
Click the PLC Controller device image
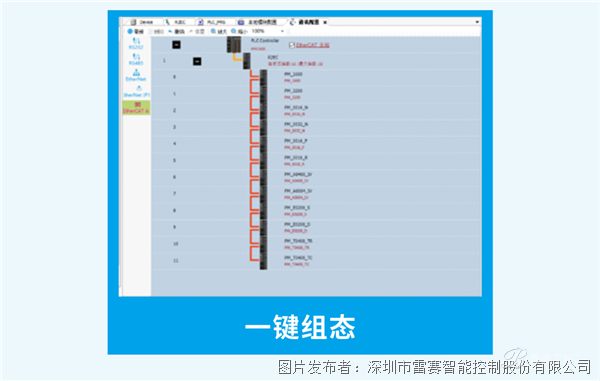tap(234, 44)
